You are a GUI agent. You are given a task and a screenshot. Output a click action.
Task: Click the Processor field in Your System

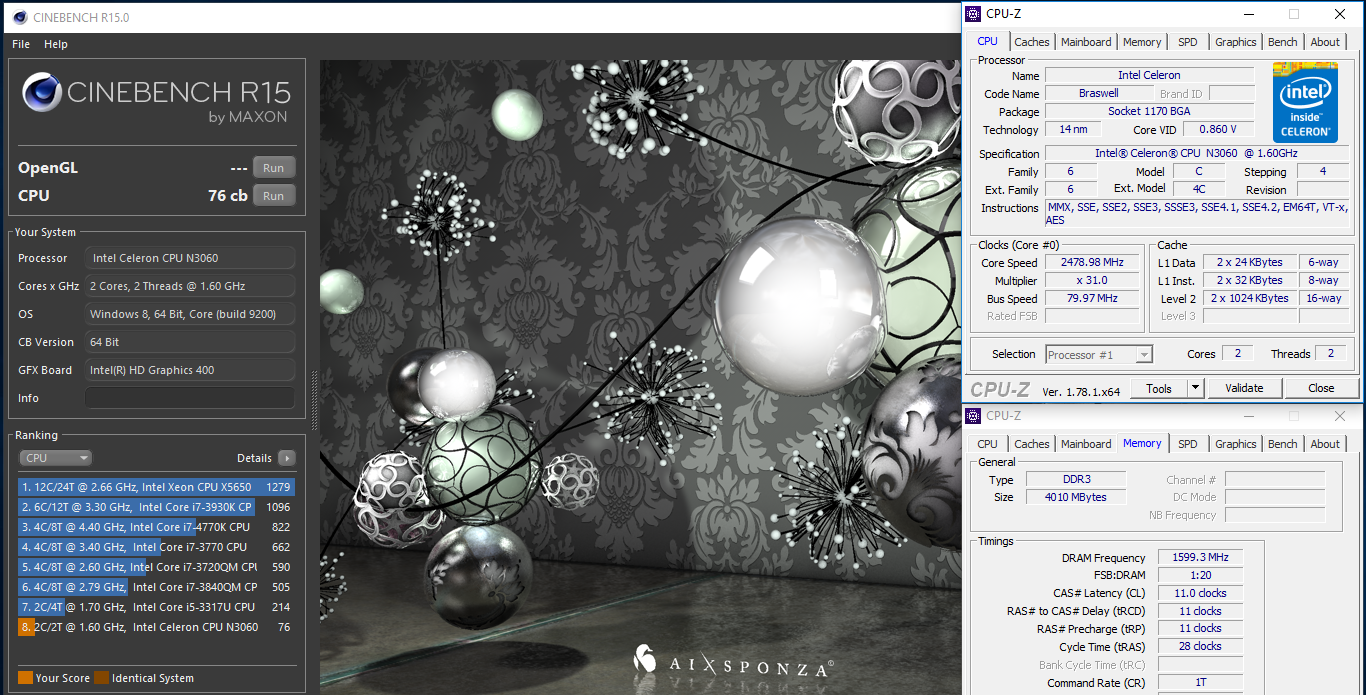pos(190,258)
